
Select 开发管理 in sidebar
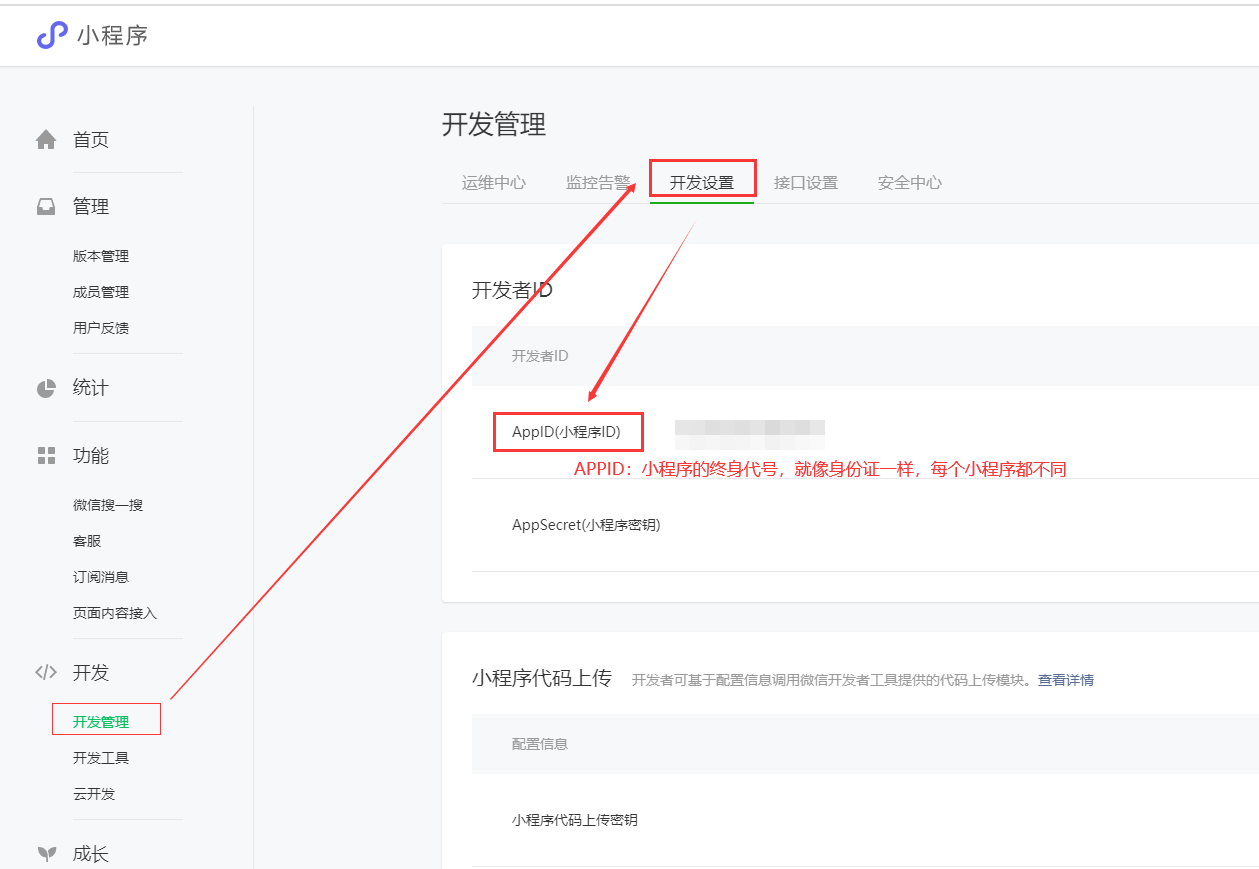[x=101, y=722]
